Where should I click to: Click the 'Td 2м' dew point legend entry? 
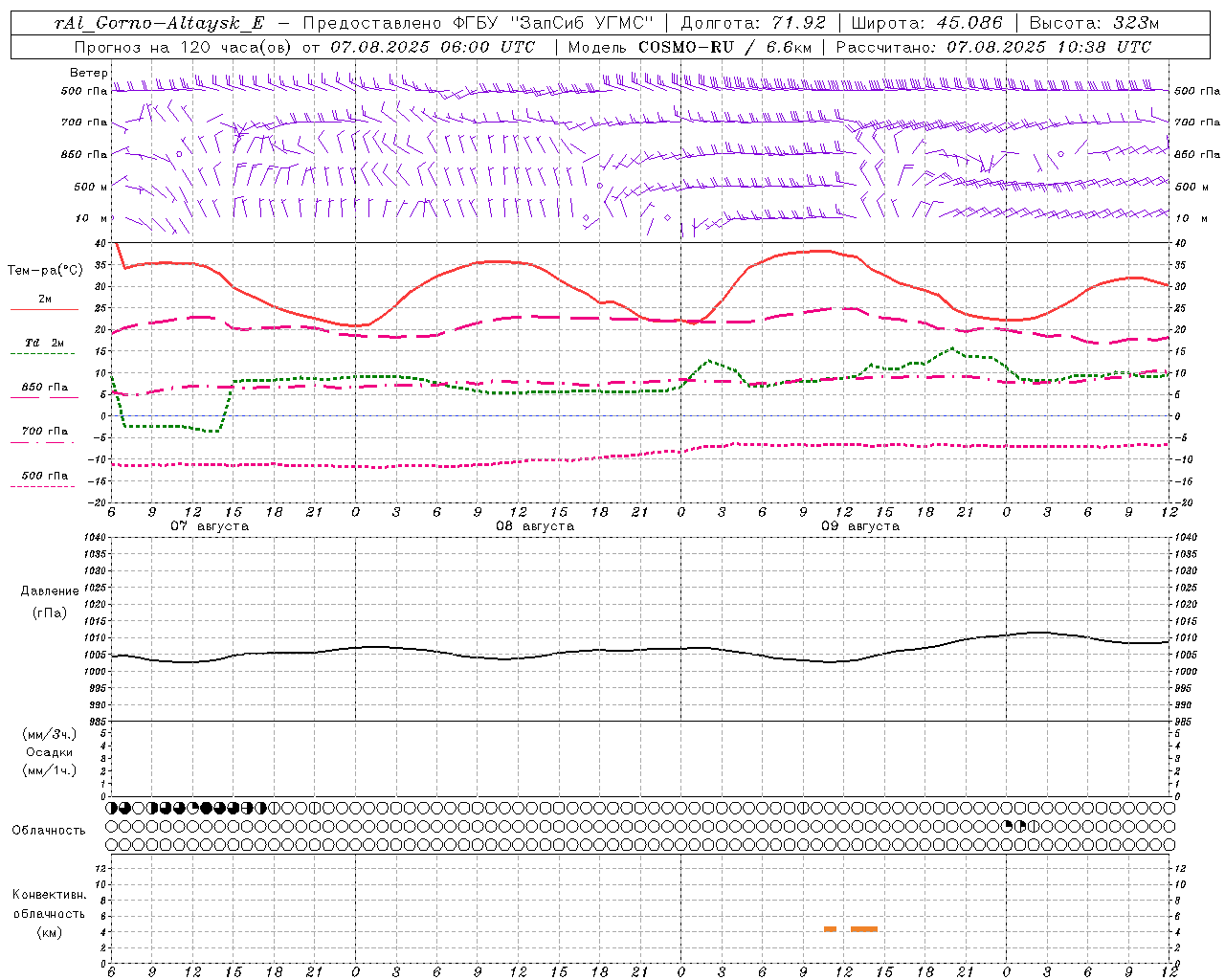tap(44, 343)
